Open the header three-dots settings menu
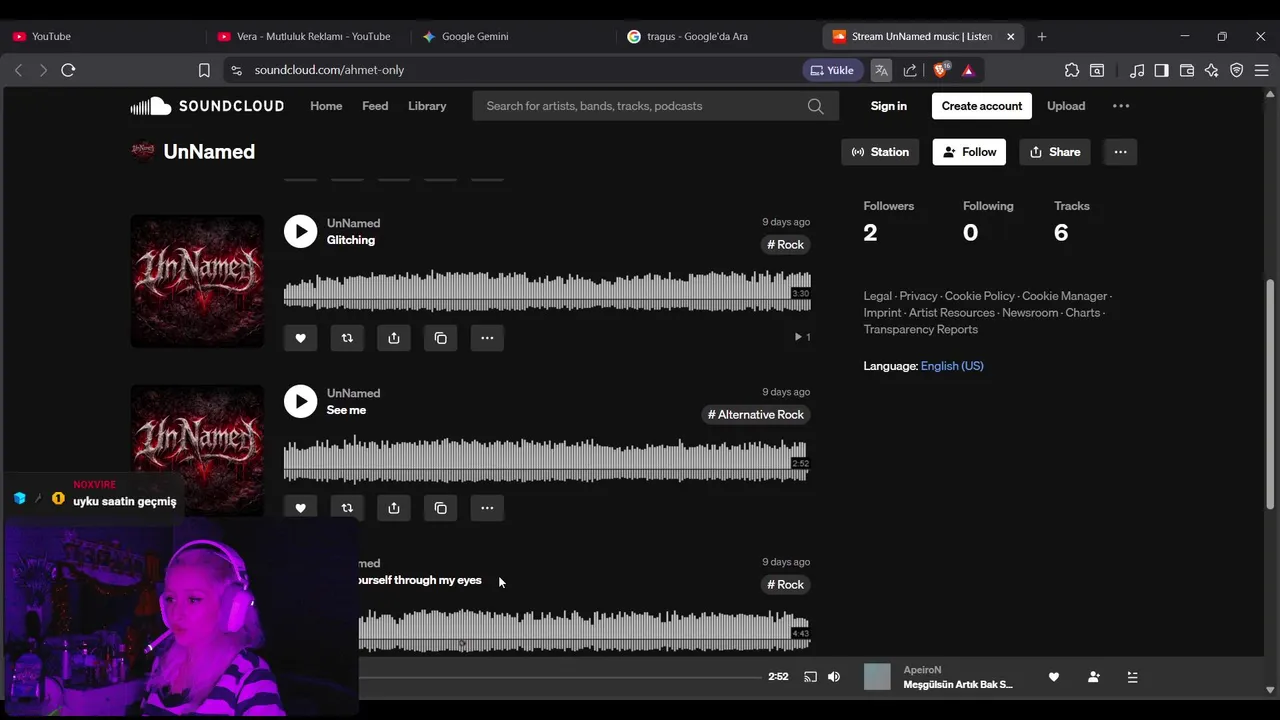 tap(1121, 106)
